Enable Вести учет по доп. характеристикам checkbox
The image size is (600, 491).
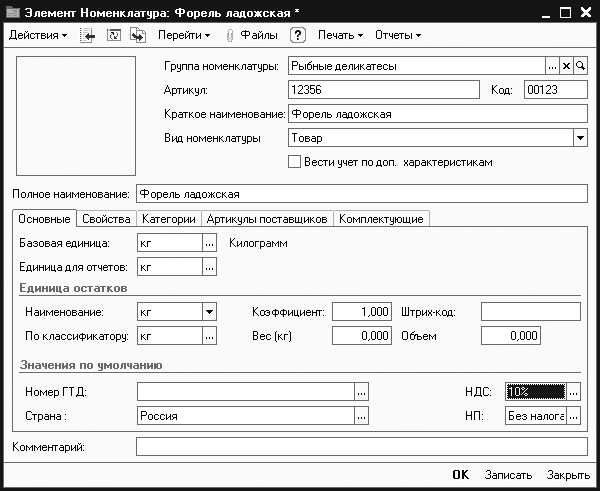pos(294,162)
